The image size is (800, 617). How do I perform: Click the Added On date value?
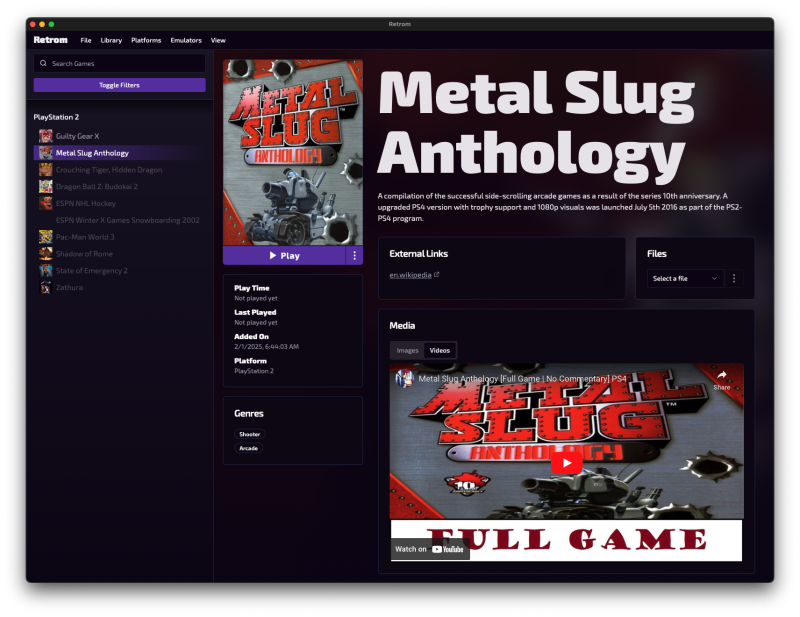(266, 347)
